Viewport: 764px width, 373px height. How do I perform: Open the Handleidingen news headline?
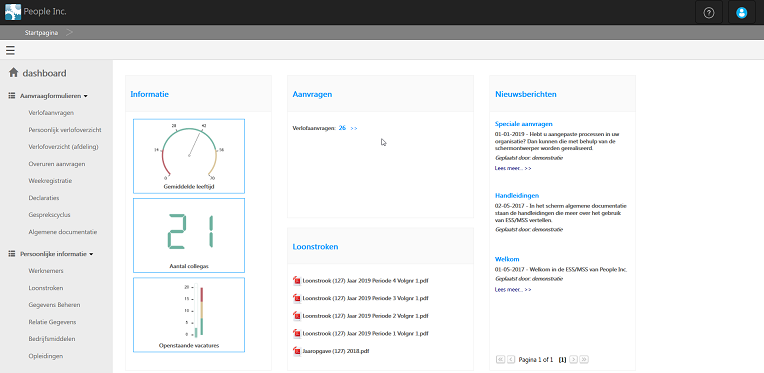click(517, 196)
